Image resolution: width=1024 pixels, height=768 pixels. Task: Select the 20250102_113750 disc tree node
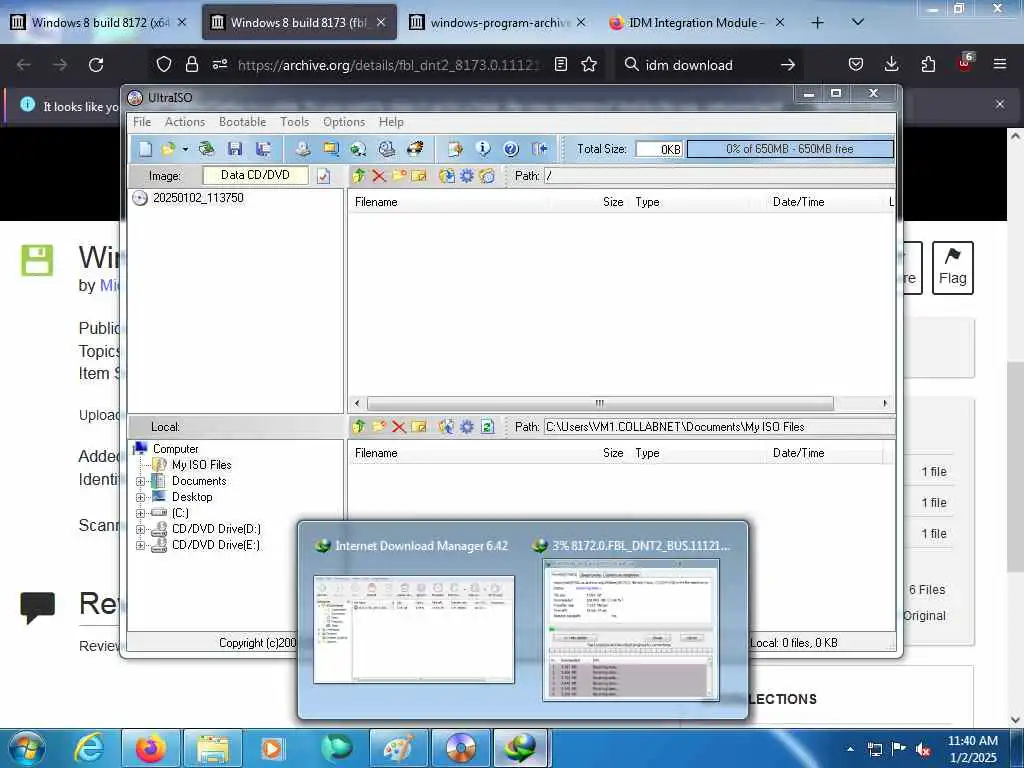coord(198,198)
